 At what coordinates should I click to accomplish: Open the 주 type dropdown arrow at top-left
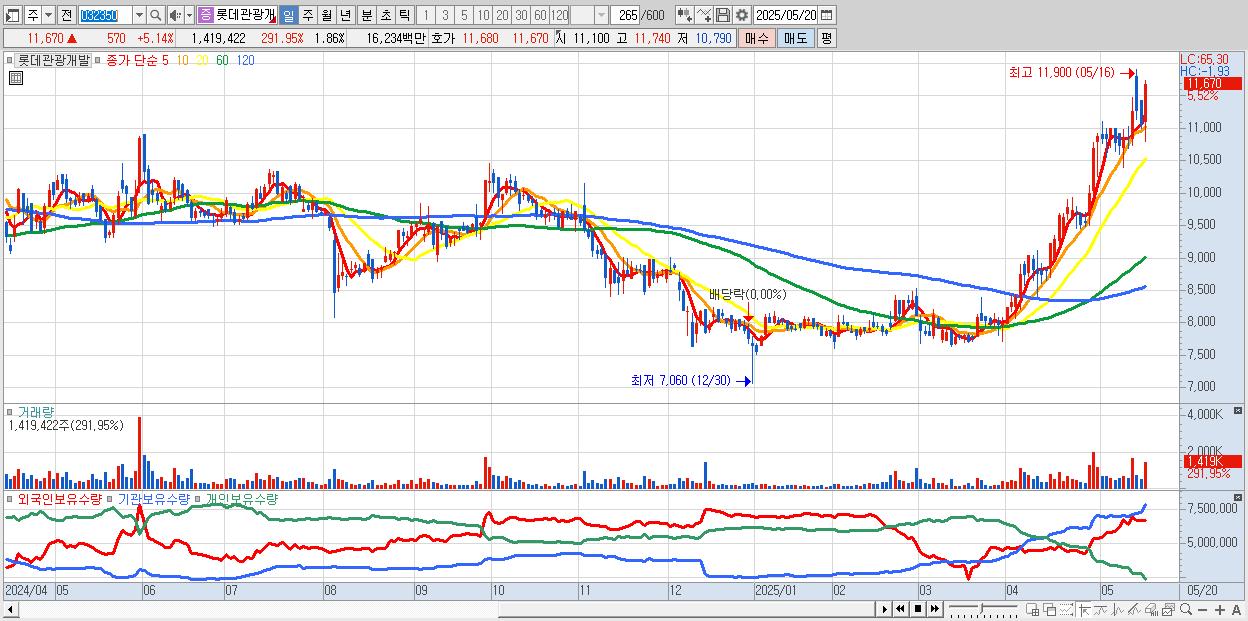[x=48, y=15]
